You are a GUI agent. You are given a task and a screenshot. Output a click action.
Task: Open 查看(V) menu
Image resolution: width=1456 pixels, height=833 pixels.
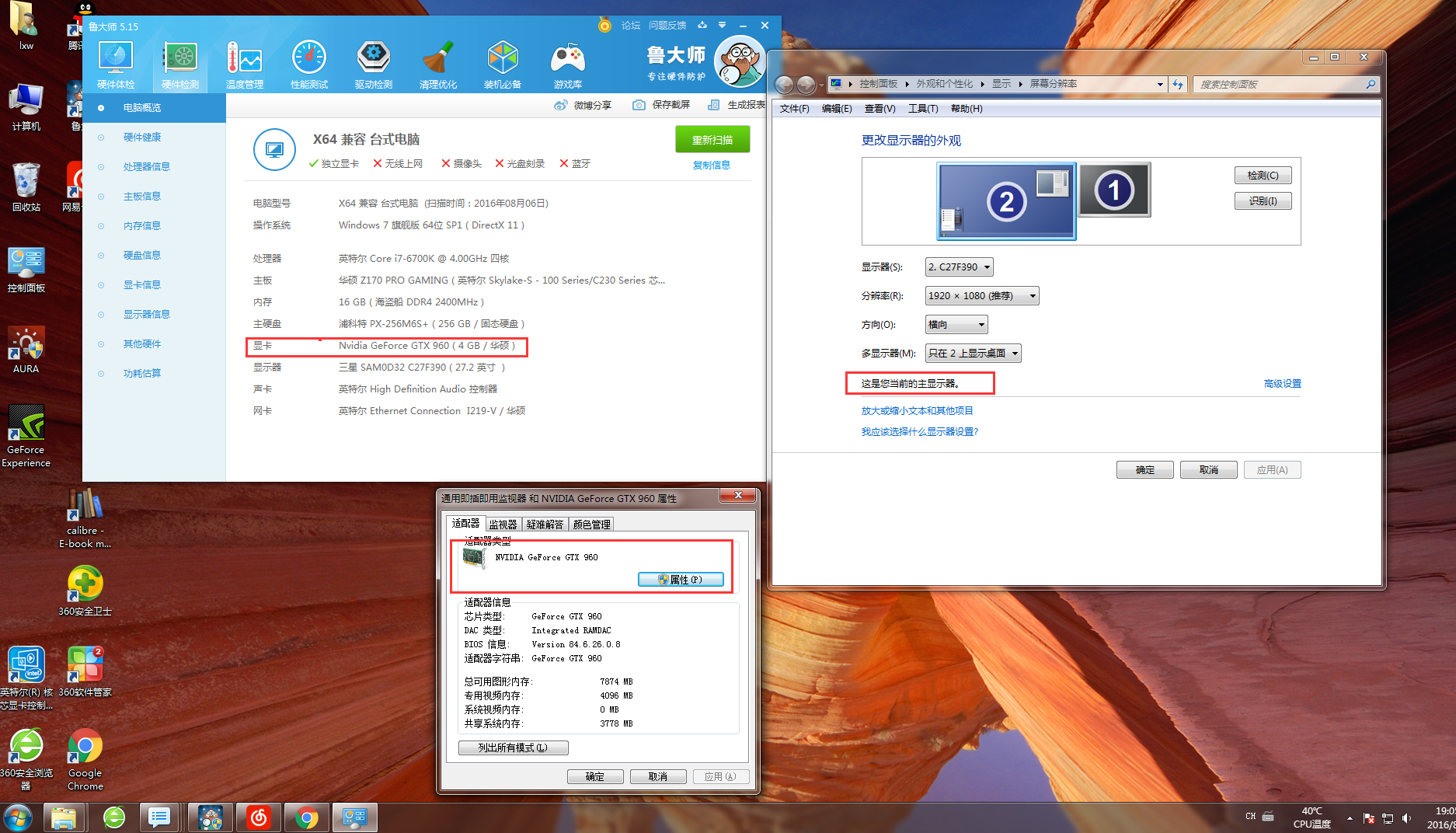(880, 109)
